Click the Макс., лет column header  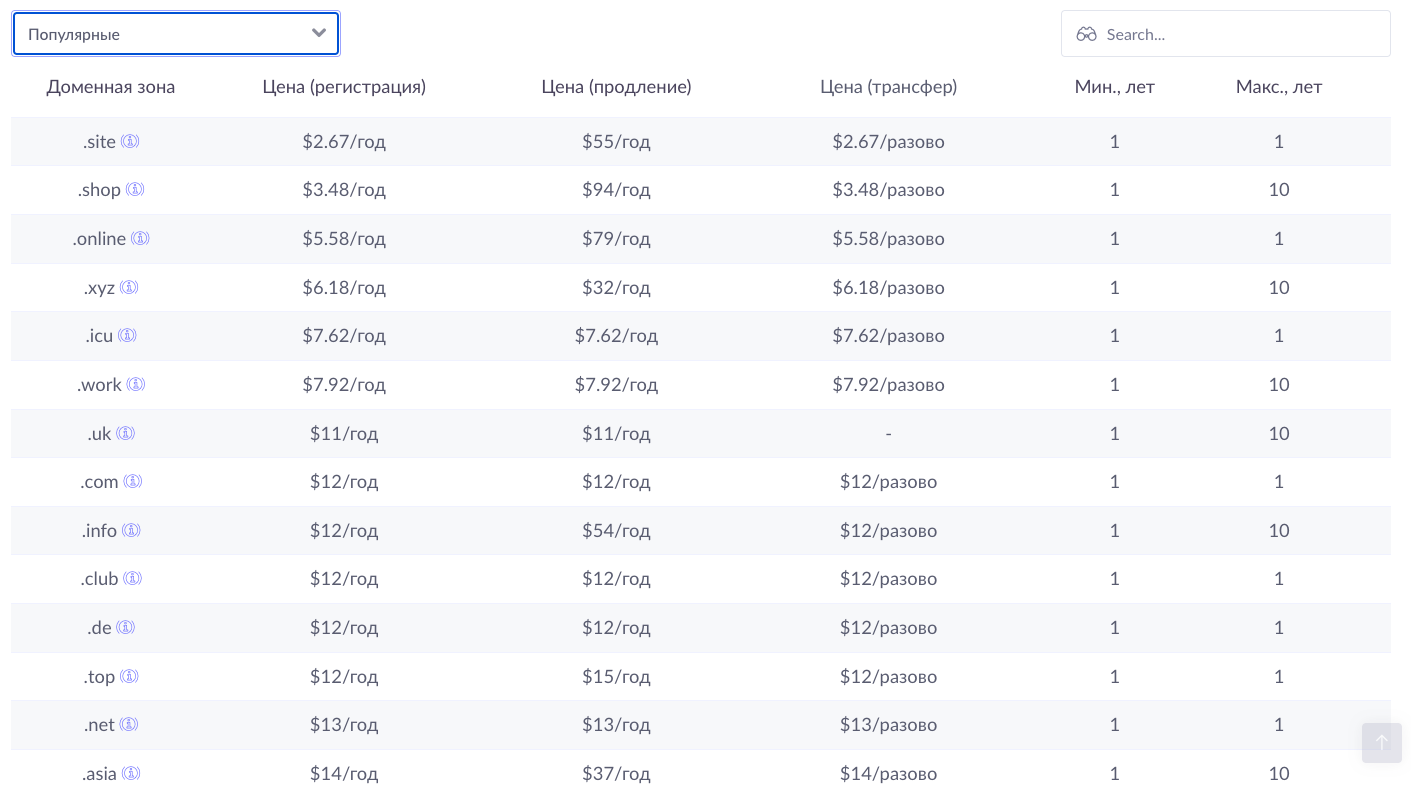[x=1279, y=87]
